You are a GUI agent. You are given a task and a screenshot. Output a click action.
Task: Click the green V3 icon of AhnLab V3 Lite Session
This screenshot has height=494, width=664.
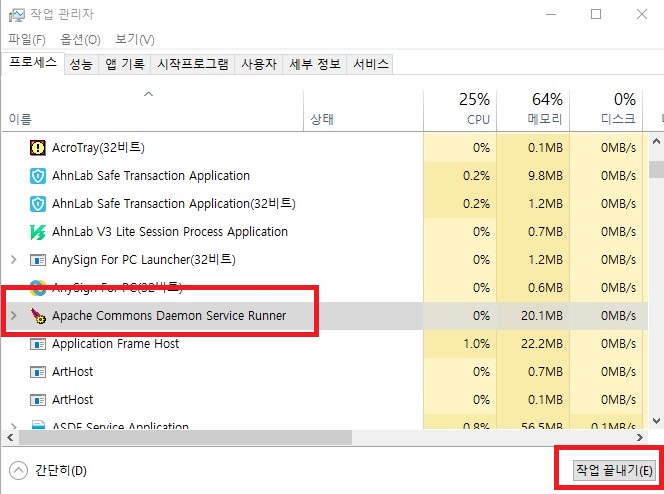click(x=38, y=232)
